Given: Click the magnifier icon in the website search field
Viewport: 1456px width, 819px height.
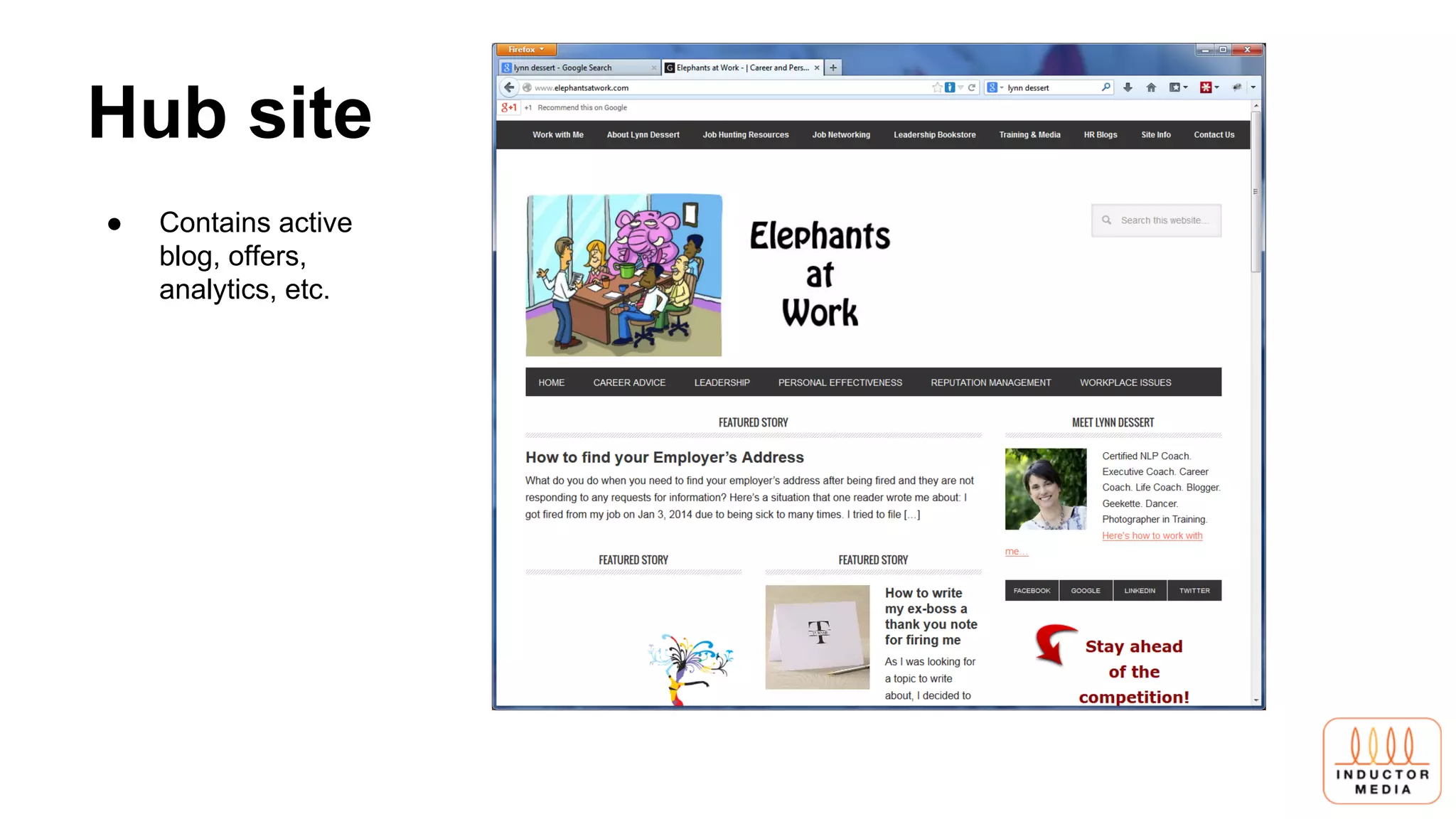Looking at the screenshot, I should click(1106, 220).
